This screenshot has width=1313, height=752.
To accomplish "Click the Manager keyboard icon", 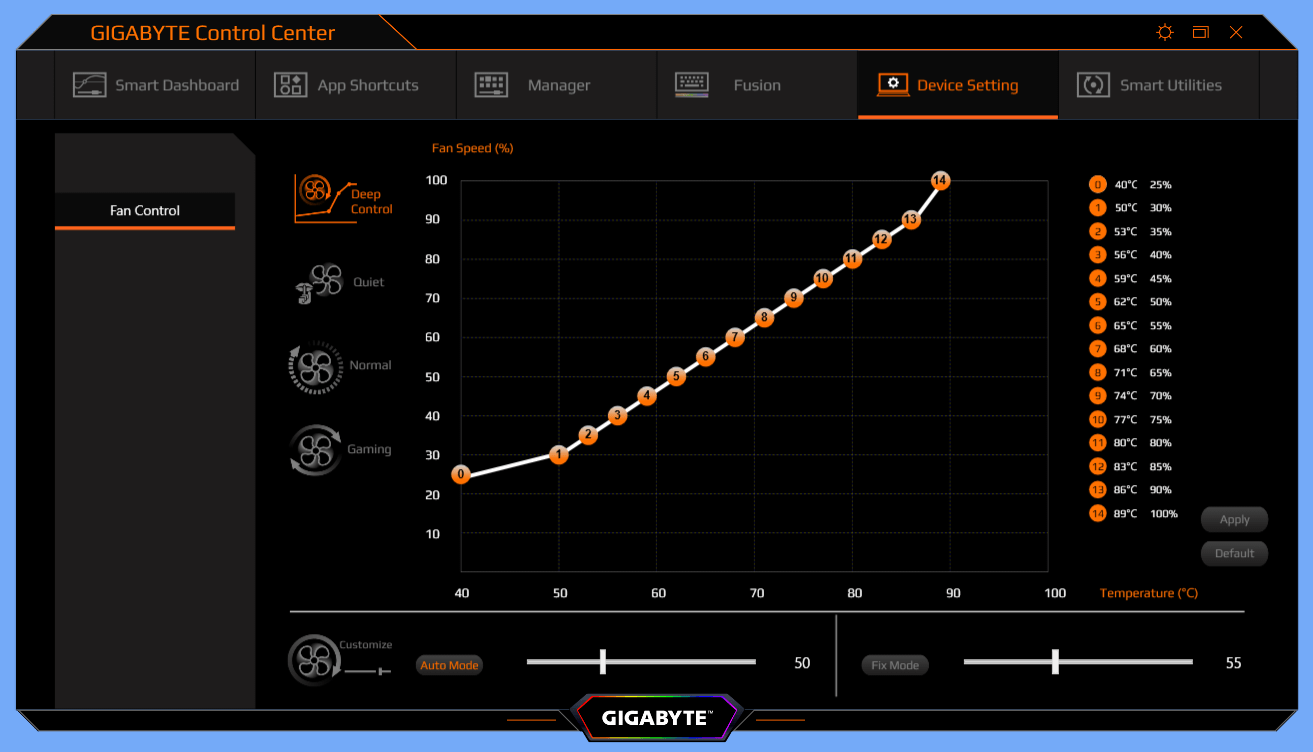I will (x=491, y=85).
